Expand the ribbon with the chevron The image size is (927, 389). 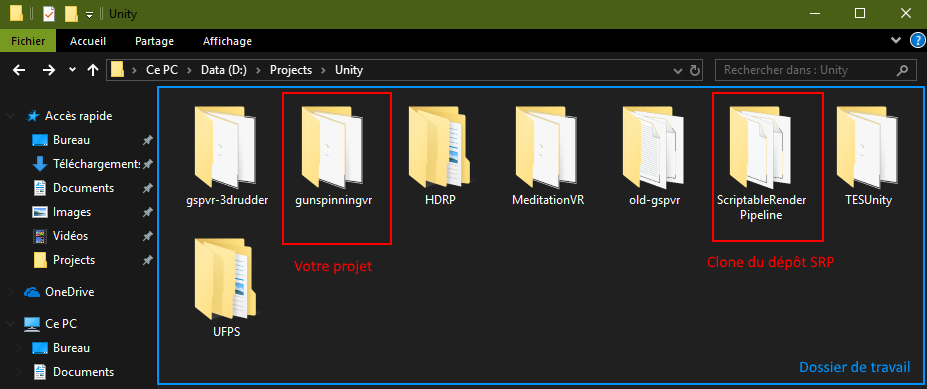coord(895,41)
